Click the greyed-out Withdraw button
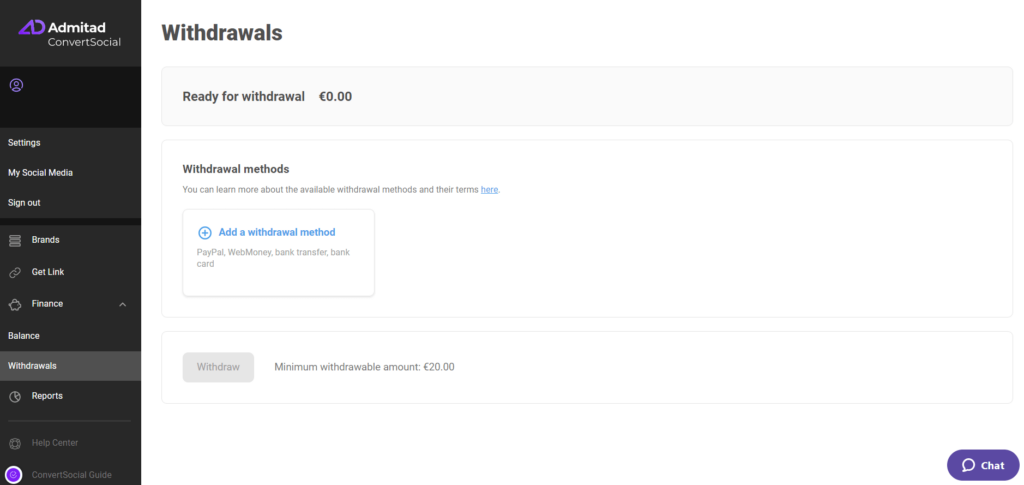This screenshot has height=485, width=1024. tap(218, 367)
